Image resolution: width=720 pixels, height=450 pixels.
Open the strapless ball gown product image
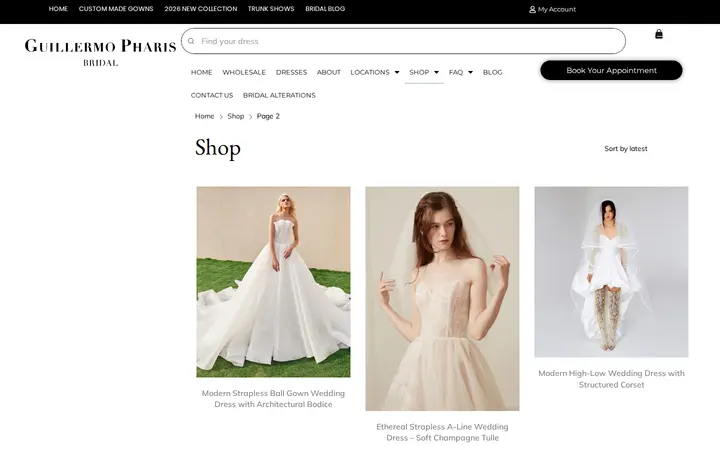[x=273, y=282]
